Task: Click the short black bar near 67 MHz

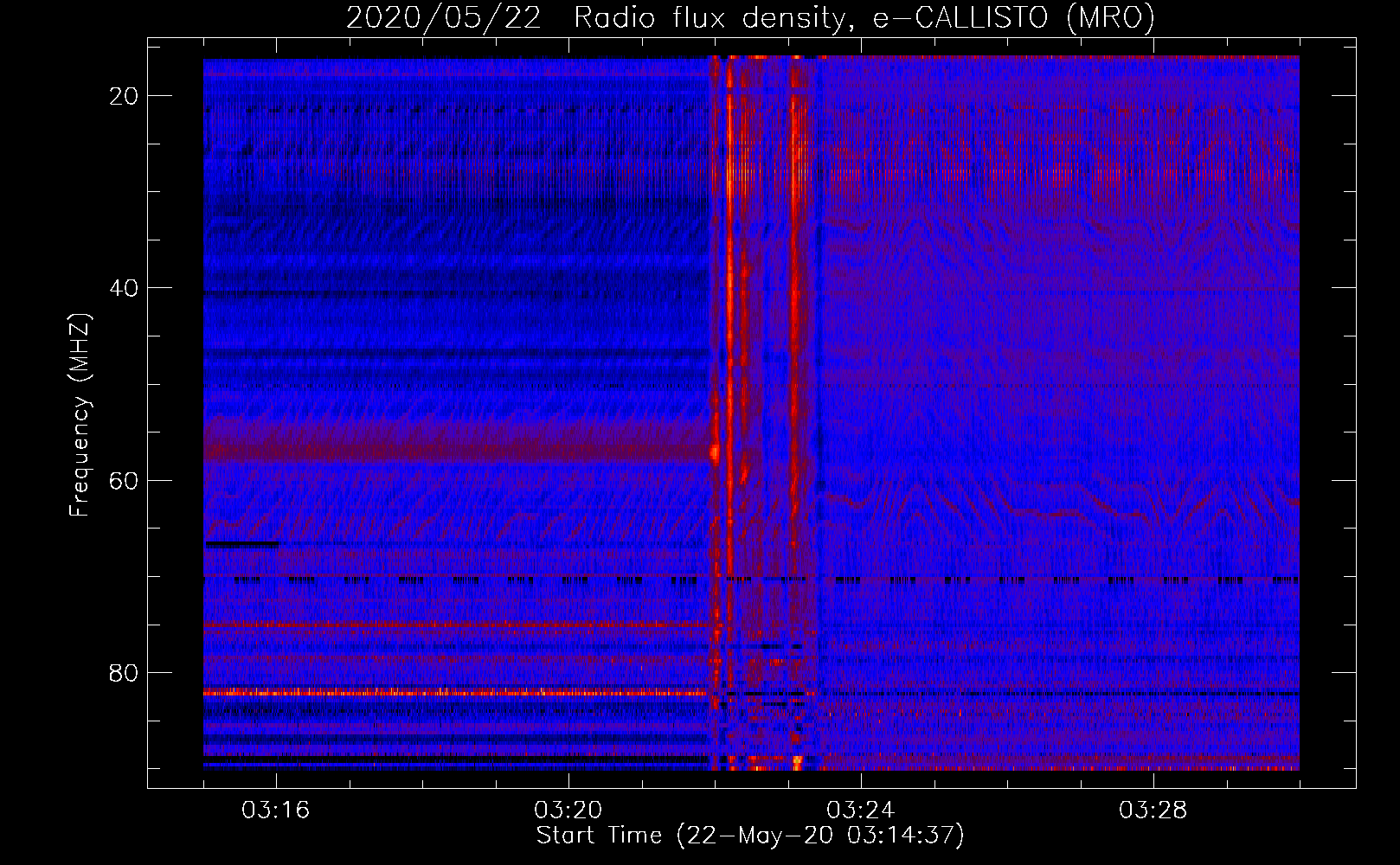Action: click(241, 544)
